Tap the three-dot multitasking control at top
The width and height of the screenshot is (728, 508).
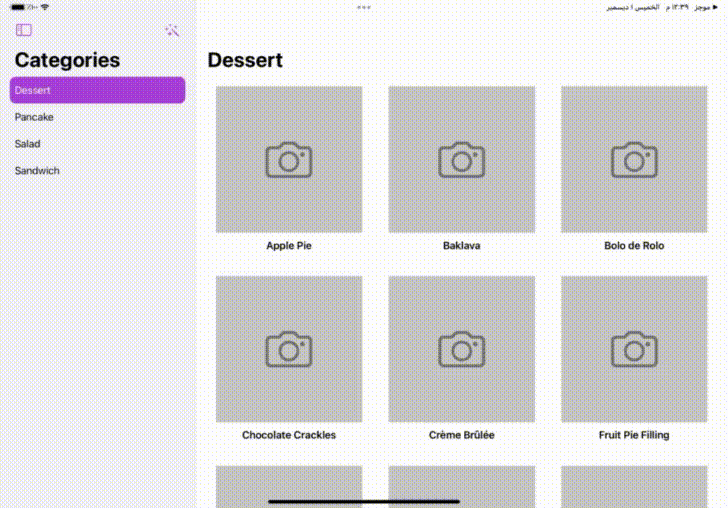click(364, 7)
